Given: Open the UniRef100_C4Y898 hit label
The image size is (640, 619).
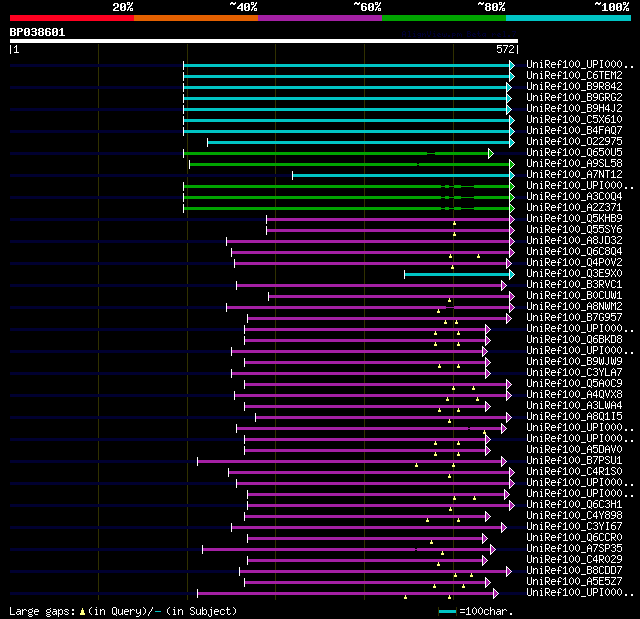Looking at the screenshot, I should click(574, 515).
